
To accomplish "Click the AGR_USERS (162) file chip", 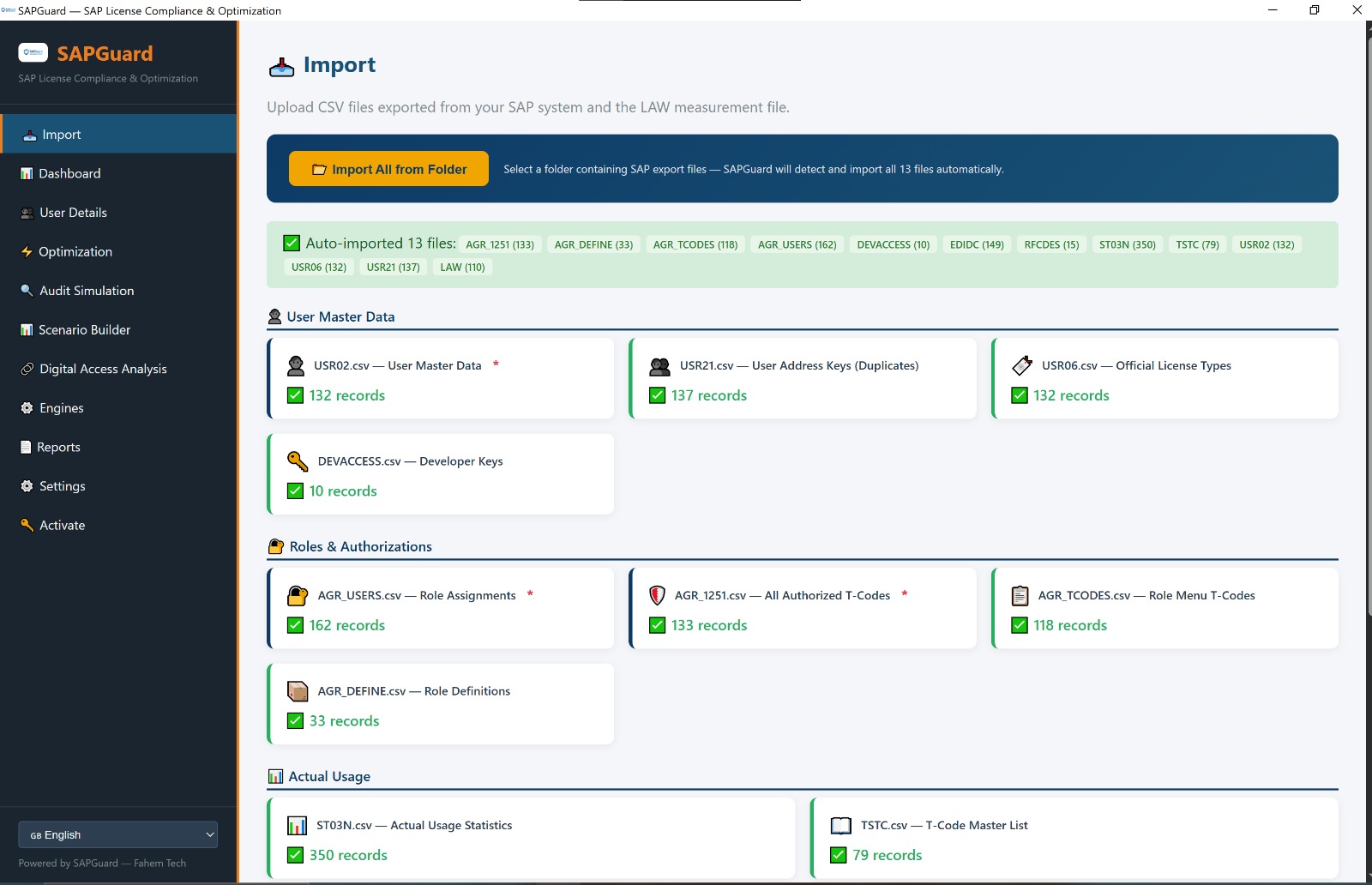I will point(797,244).
